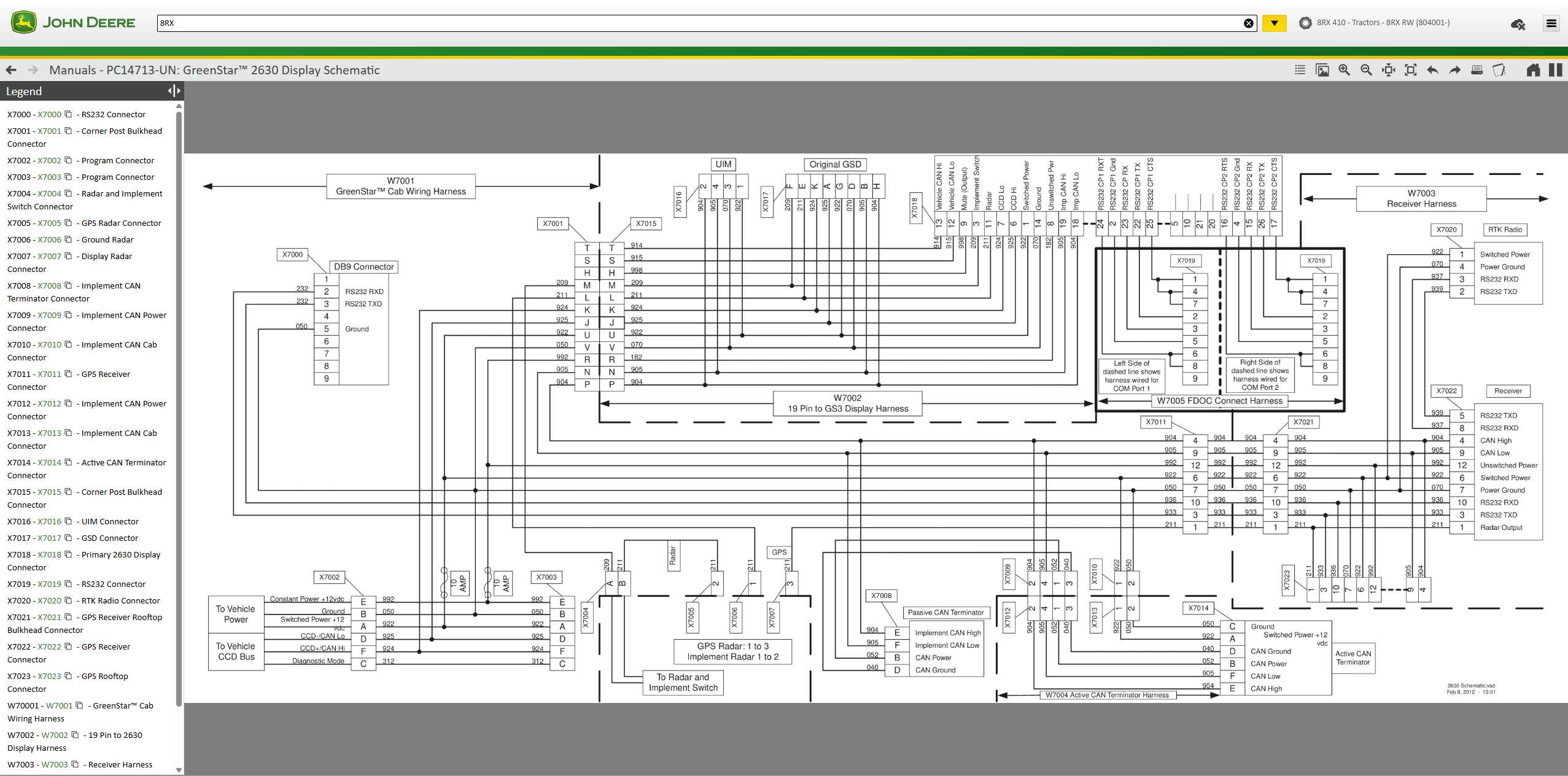This screenshot has width=1568, height=776.
Task: Clear the search field using the X button
Action: 1249,23
